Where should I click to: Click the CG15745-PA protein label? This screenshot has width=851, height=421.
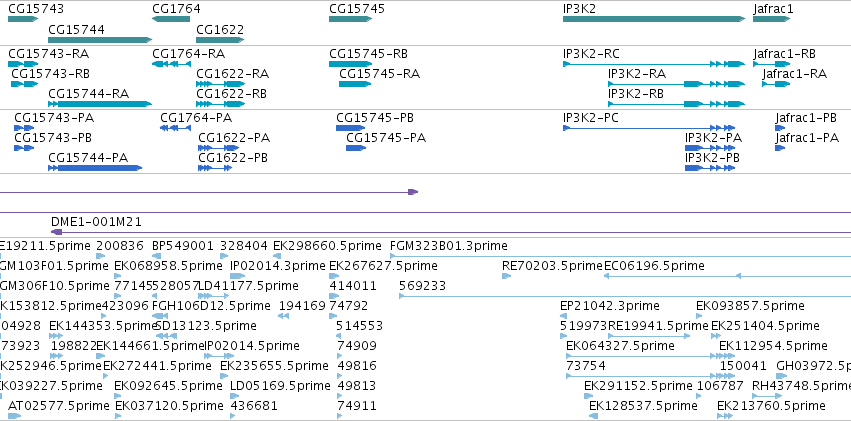pos(386,138)
